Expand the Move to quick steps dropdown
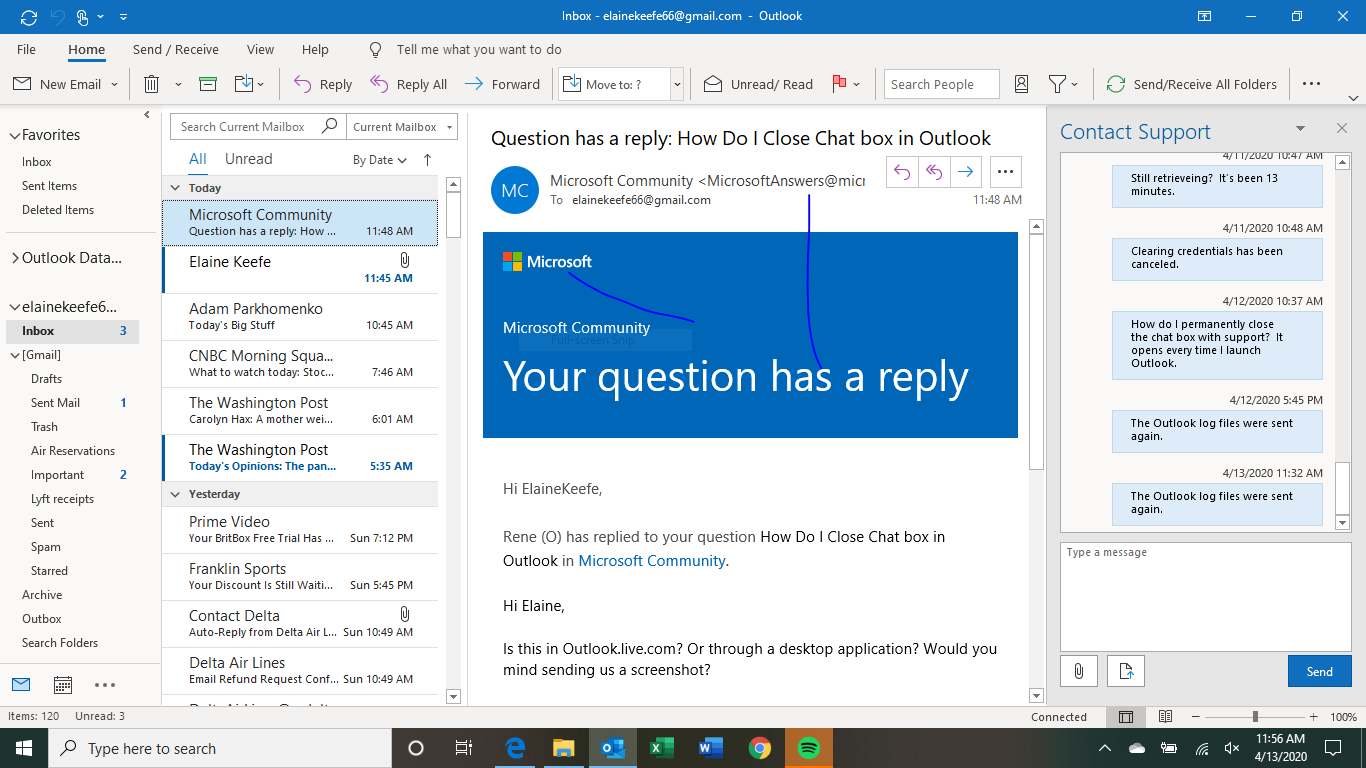This screenshot has height=768, width=1366. (x=677, y=84)
